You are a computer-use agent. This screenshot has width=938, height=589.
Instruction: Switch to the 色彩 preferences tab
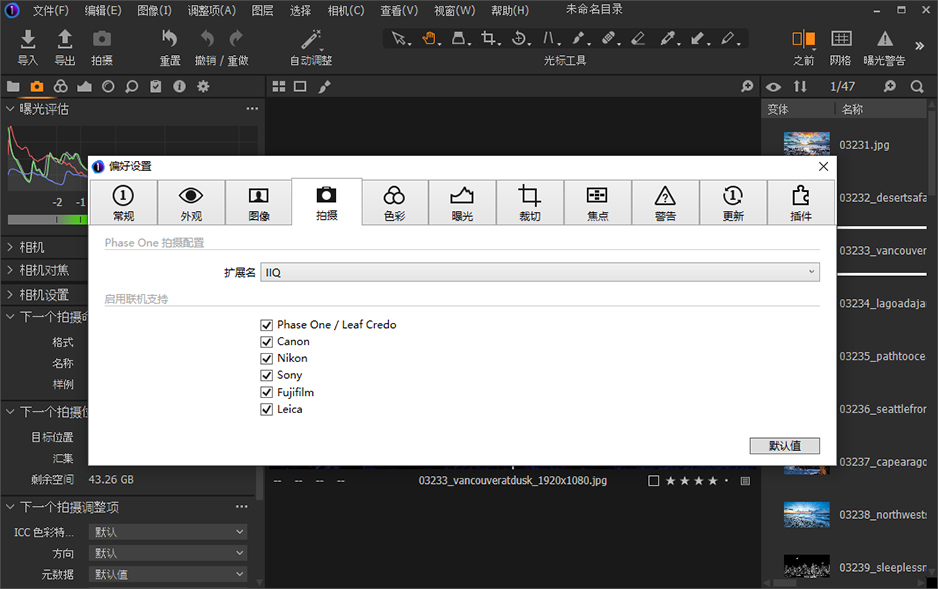[x=394, y=202]
